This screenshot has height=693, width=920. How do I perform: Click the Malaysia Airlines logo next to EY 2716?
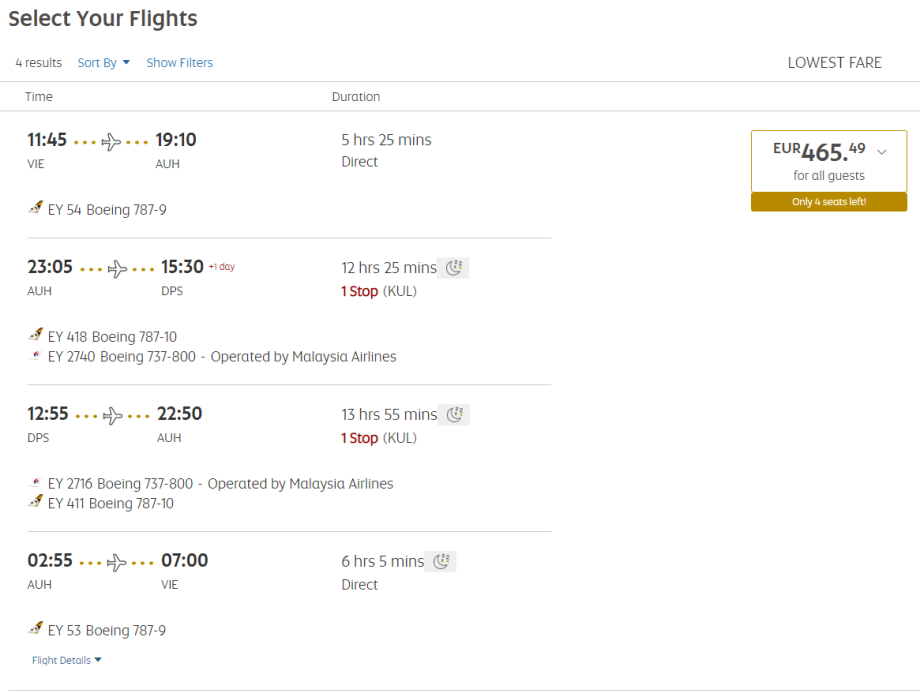click(x=37, y=484)
